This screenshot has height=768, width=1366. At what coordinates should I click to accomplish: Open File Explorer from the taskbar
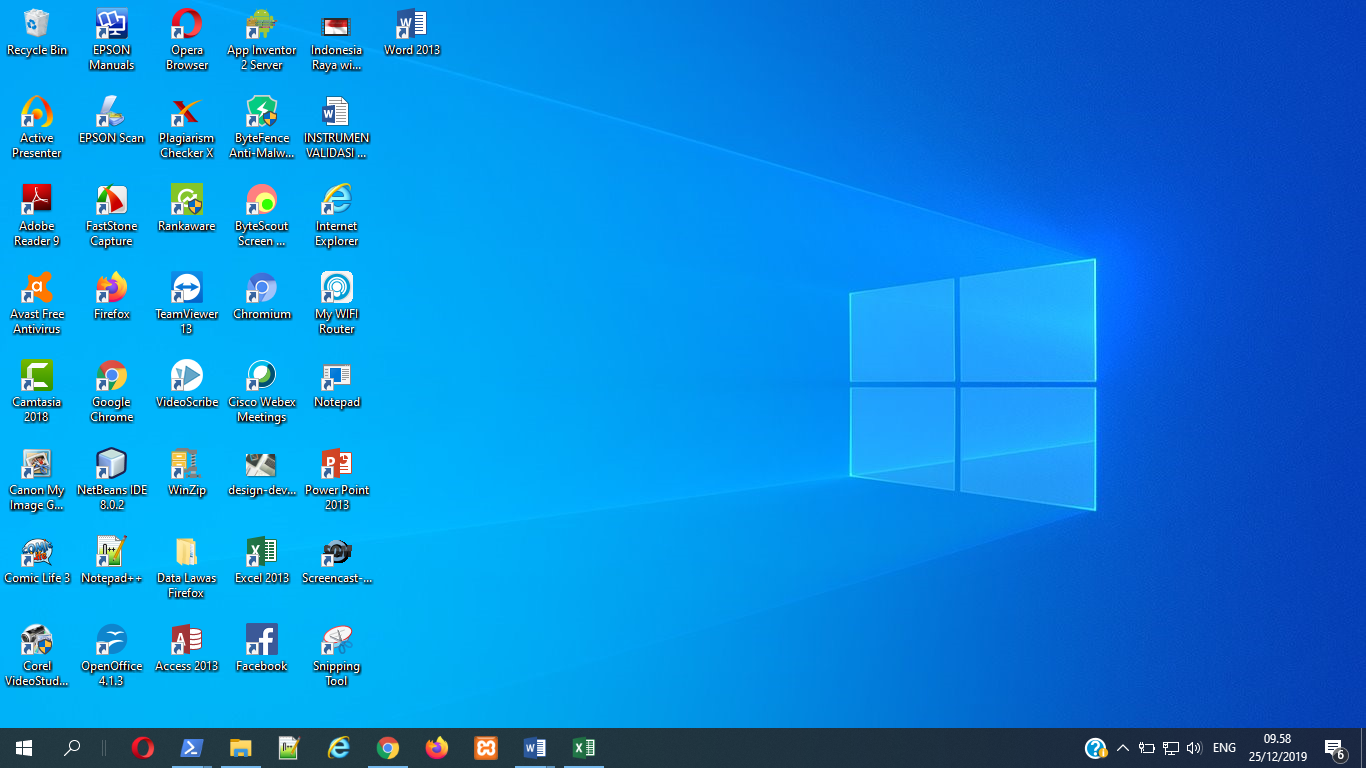pyautogui.click(x=241, y=748)
